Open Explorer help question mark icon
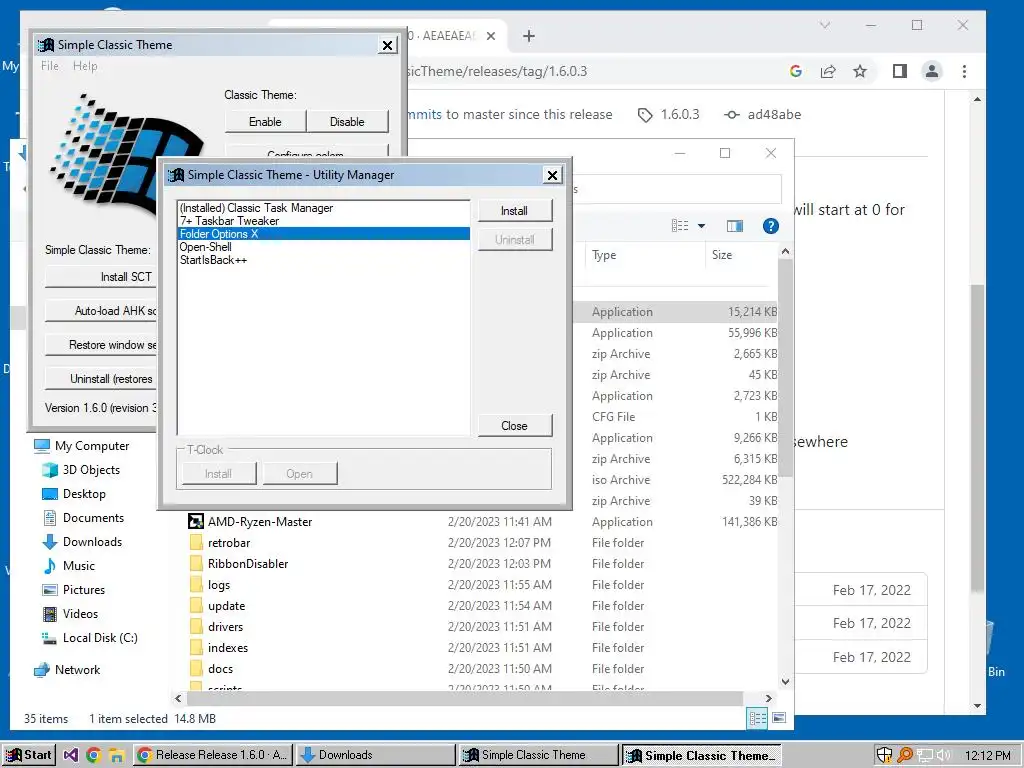 click(x=771, y=226)
